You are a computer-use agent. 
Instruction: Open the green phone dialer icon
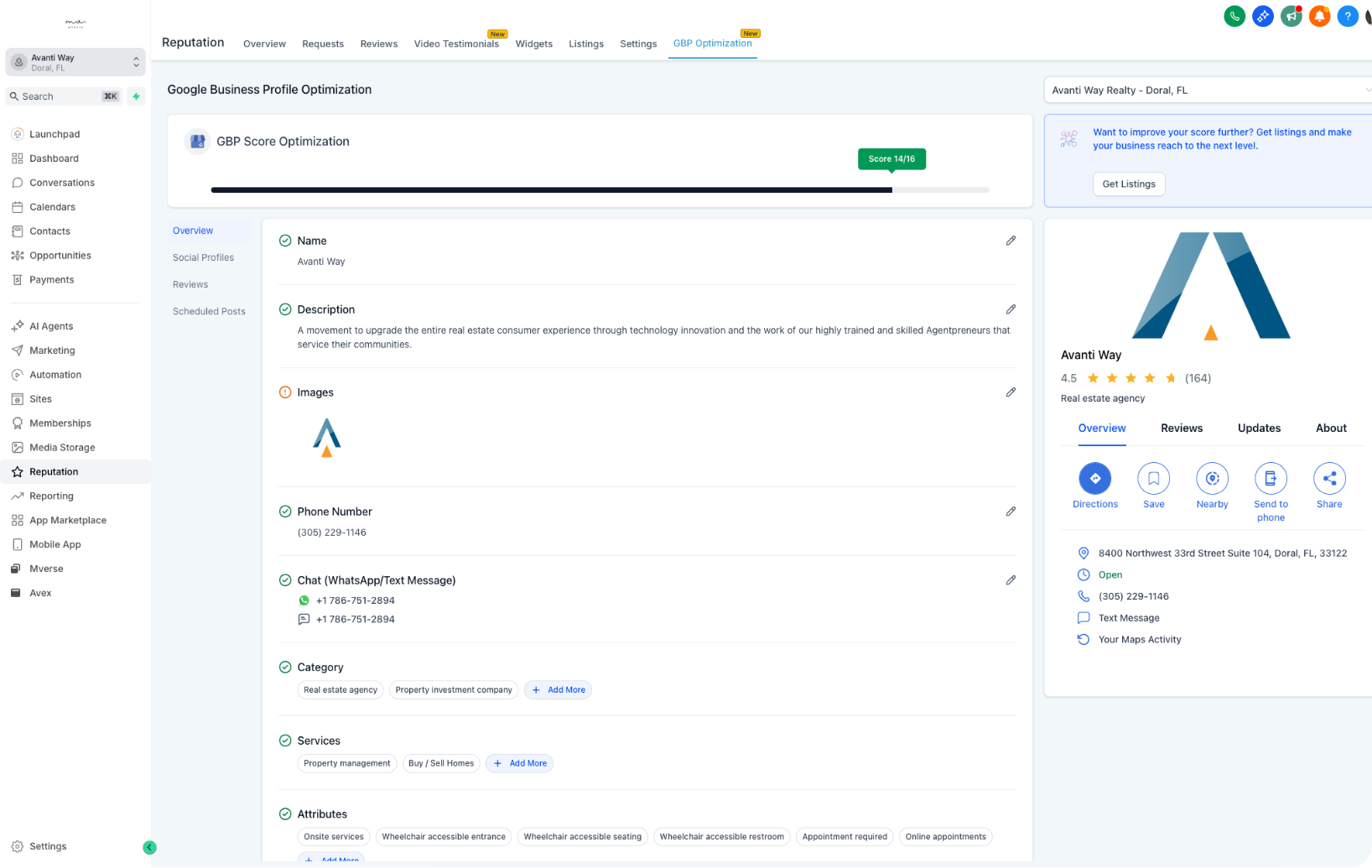pyautogui.click(x=1234, y=16)
